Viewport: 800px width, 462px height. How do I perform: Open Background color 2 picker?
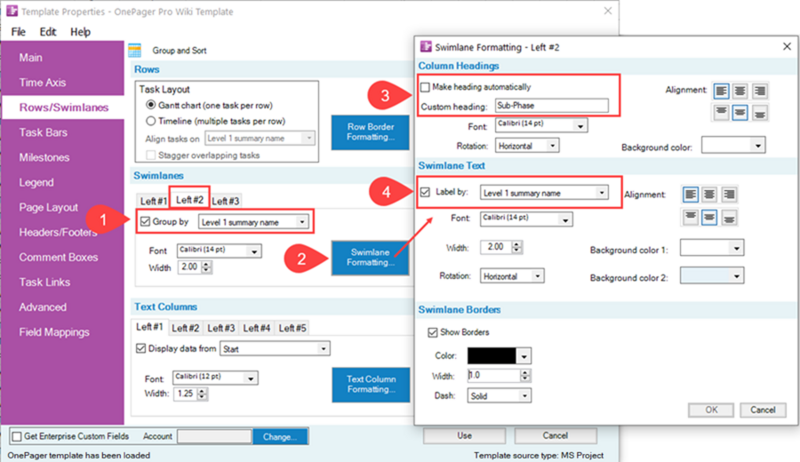[712, 276]
